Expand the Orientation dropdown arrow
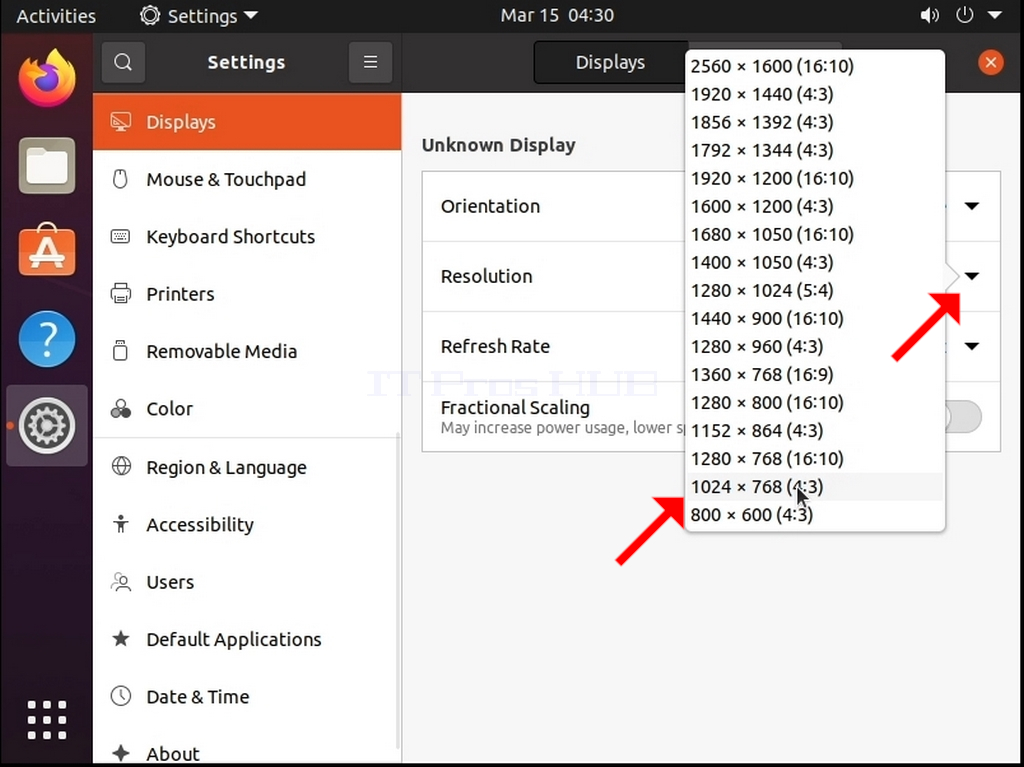Viewport: 1024px width, 767px height. pos(972,206)
